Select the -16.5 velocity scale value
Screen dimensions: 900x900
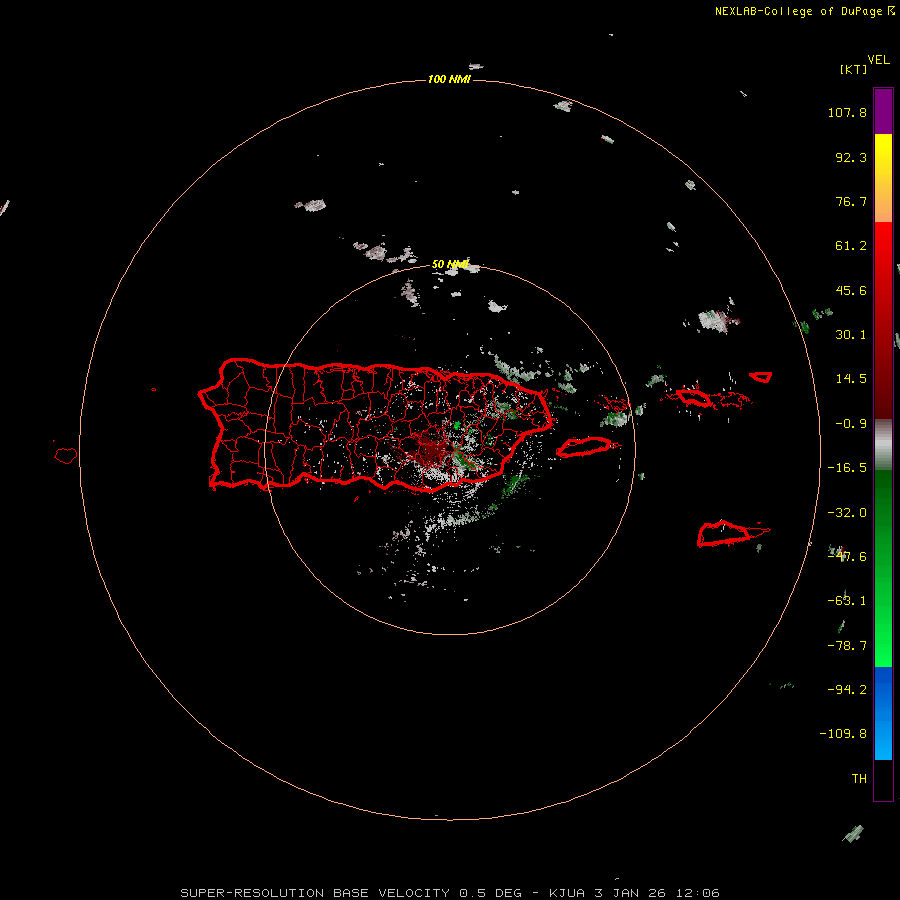pos(847,468)
